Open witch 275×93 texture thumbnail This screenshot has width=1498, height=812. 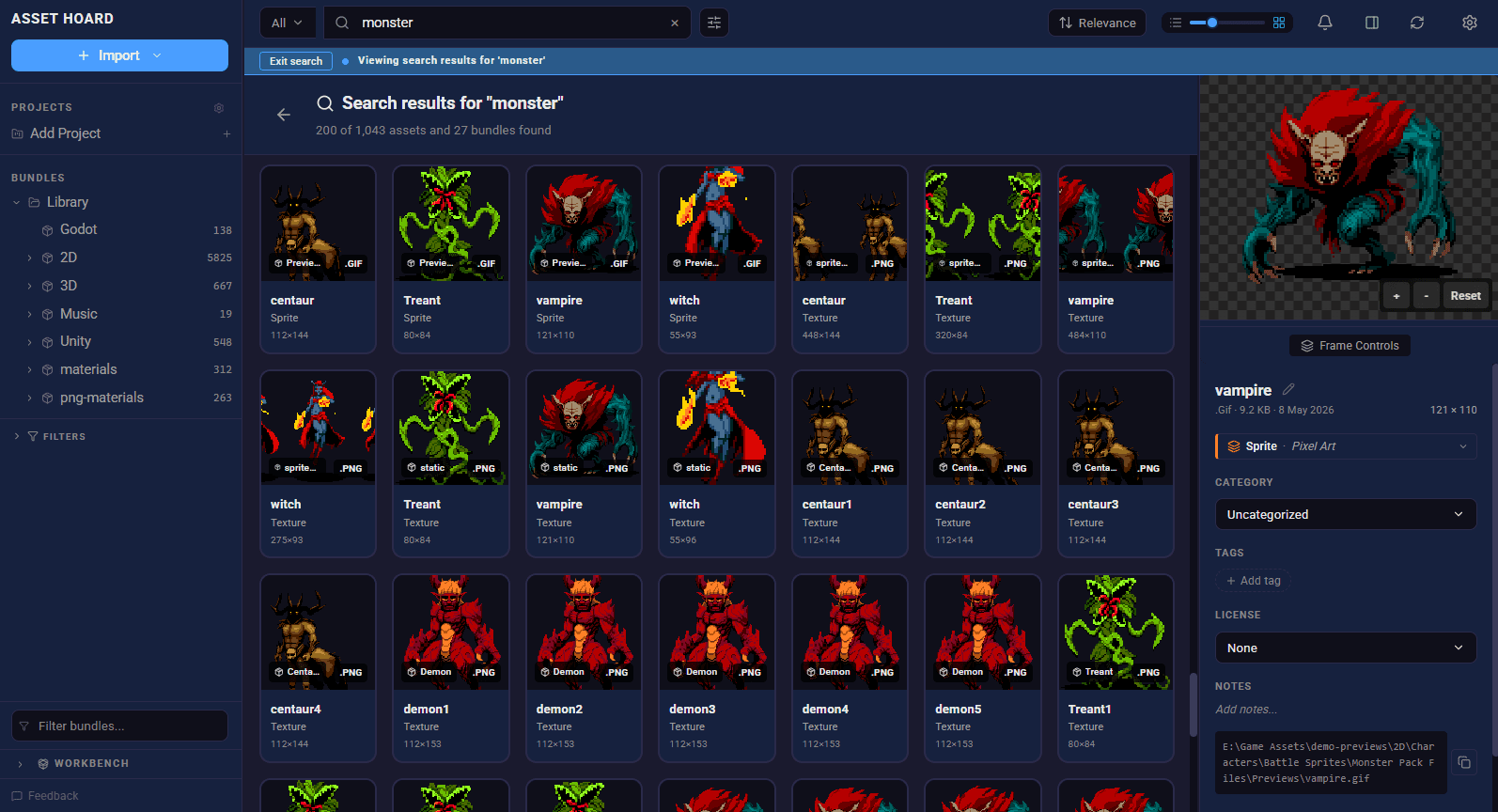[x=318, y=428]
